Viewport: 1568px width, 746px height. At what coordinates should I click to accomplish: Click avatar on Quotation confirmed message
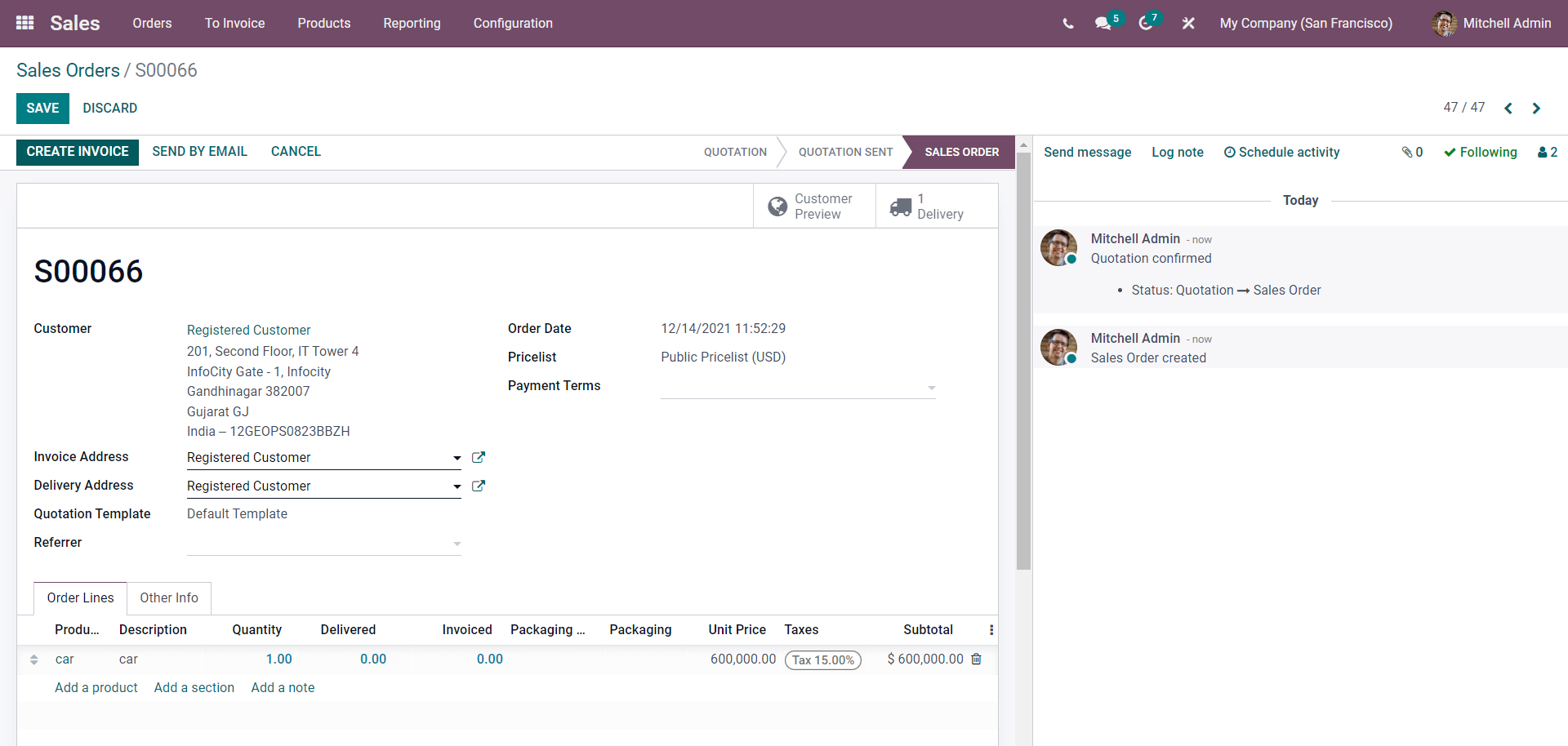pyautogui.click(x=1058, y=247)
